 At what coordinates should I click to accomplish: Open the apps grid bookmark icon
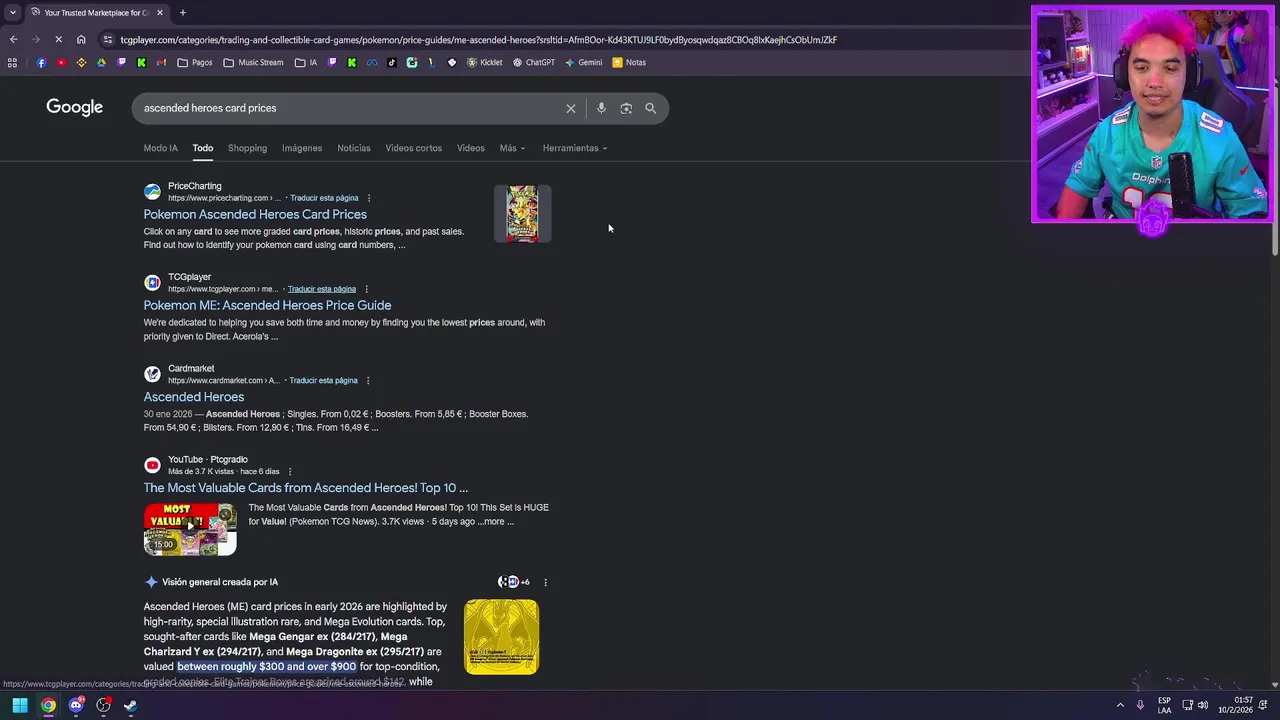click(12, 62)
